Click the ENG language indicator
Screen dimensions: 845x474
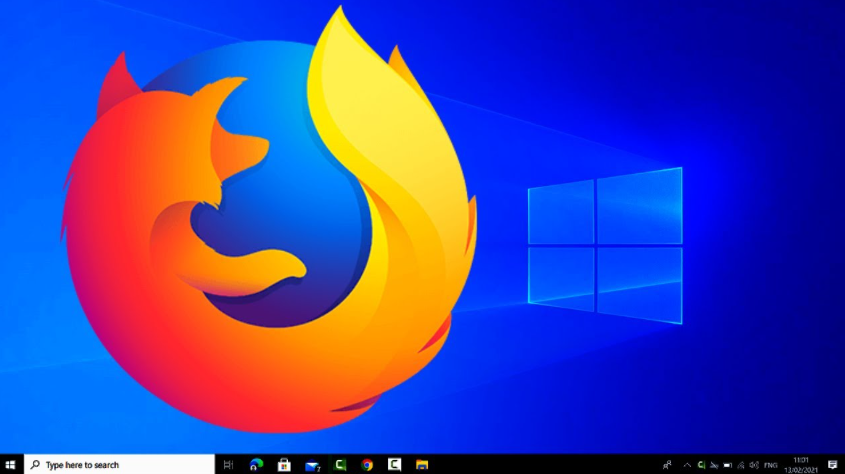771,465
